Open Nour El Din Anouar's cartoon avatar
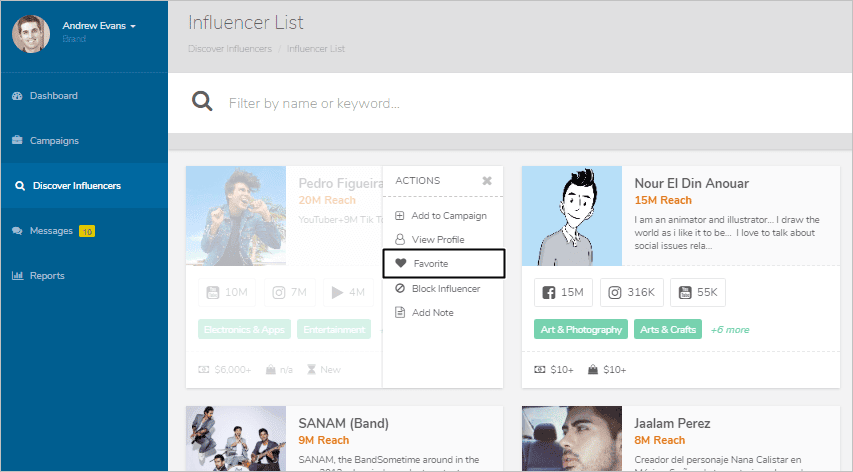Image resolution: width=853 pixels, height=472 pixels. [572, 216]
